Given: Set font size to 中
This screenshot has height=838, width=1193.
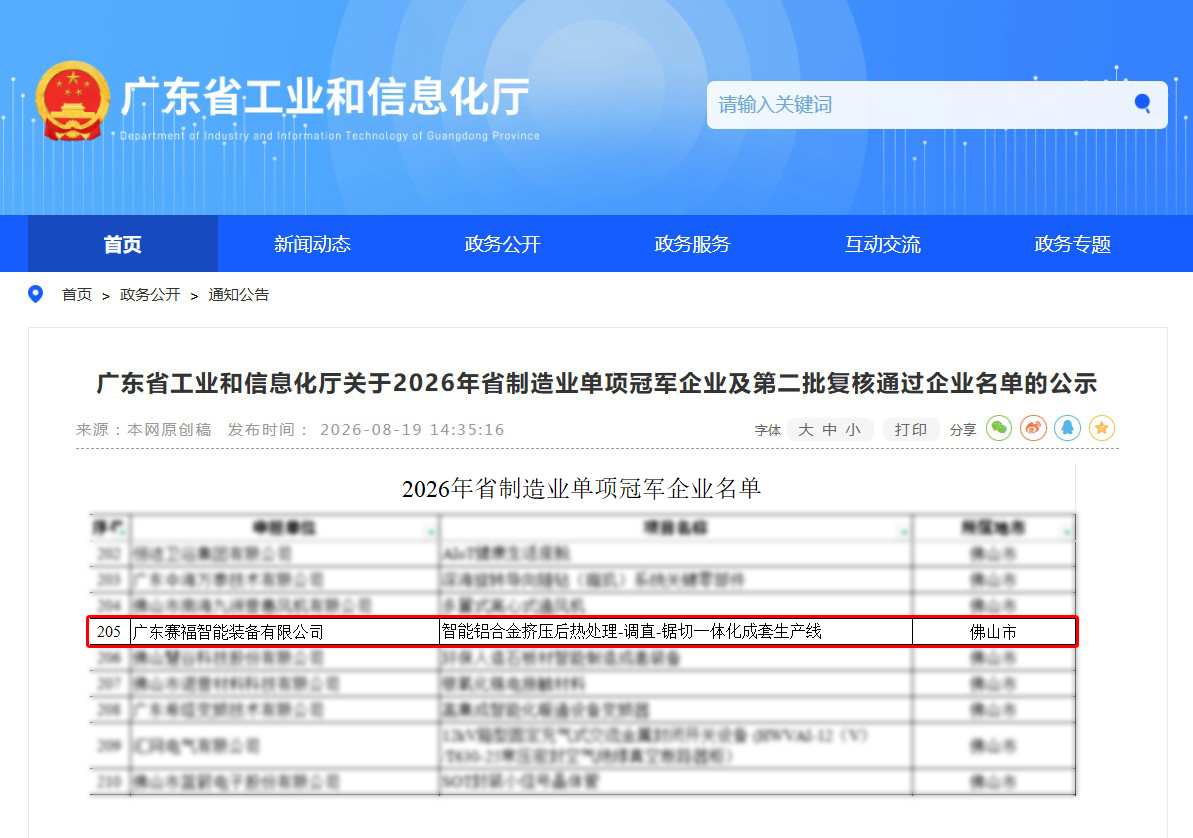Looking at the screenshot, I should [x=830, y=430].
